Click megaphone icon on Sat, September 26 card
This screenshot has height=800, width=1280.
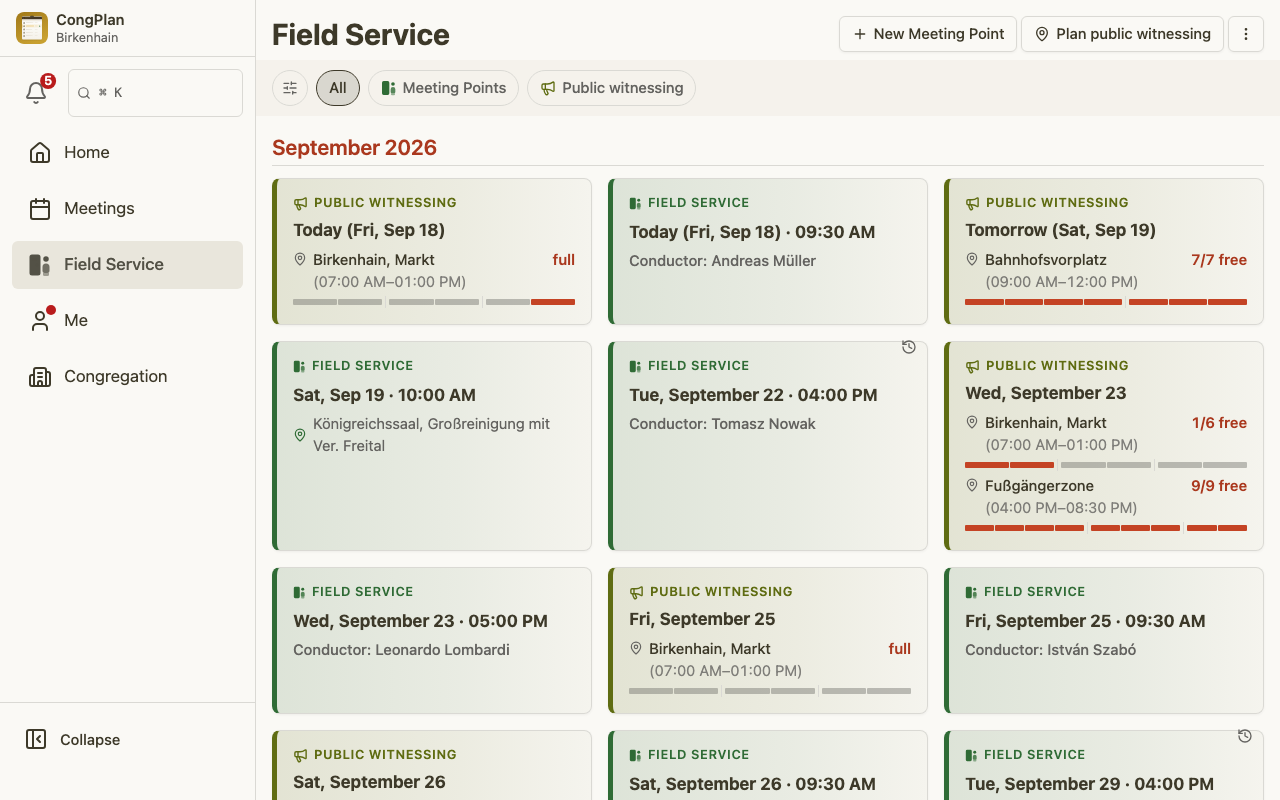pyautogui.click(x=300, y=755)
